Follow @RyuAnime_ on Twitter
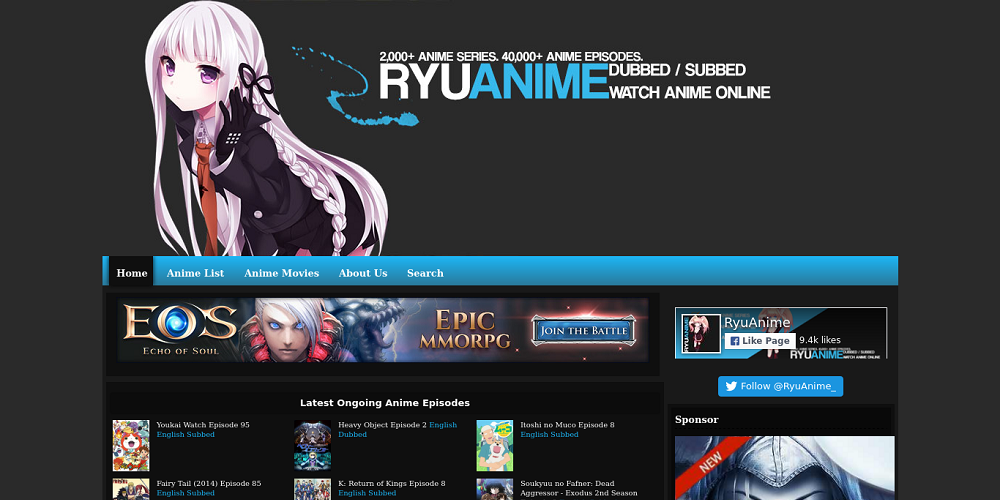 781,386
